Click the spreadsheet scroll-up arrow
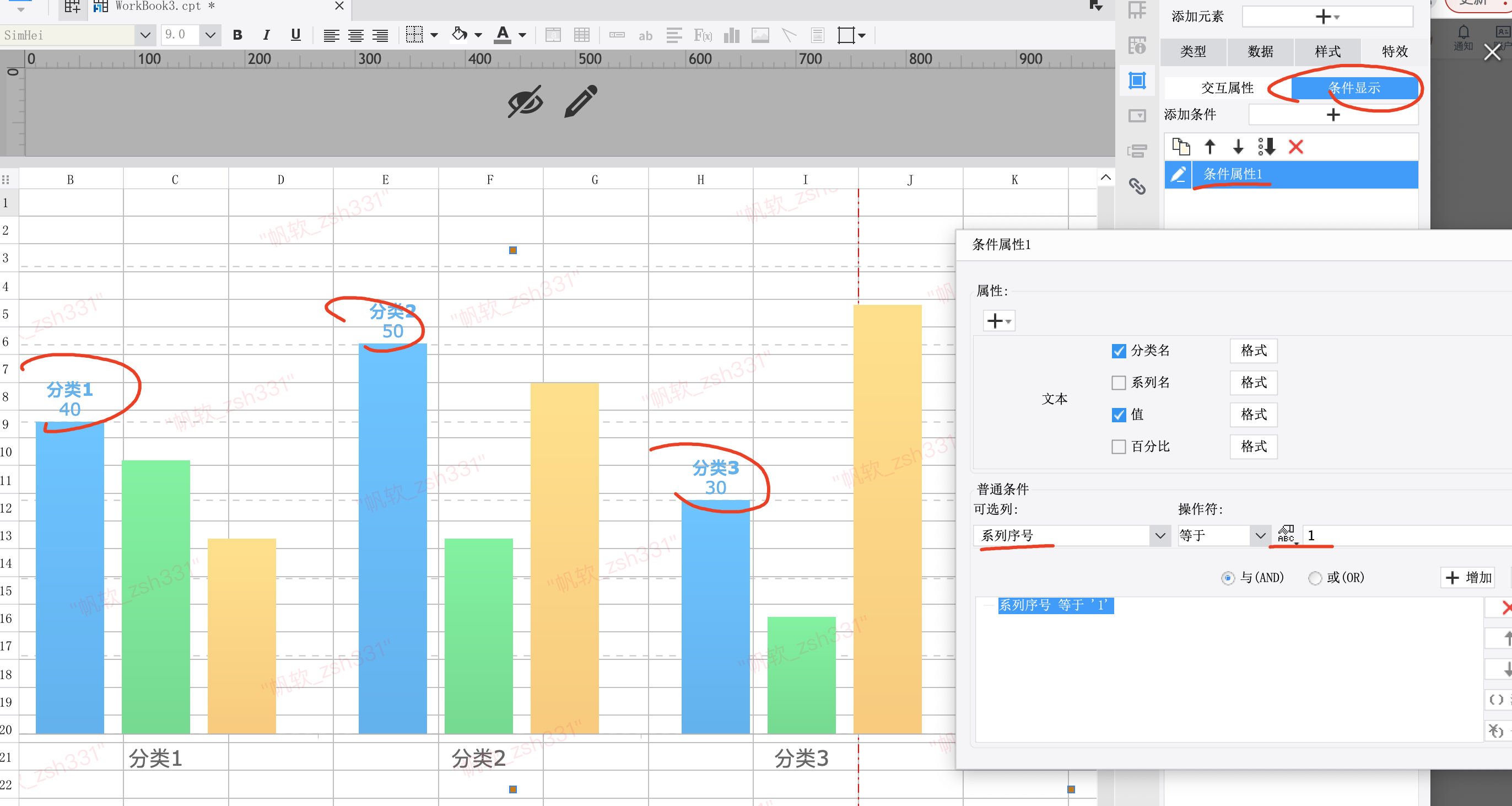 [x=1105, y=178]
